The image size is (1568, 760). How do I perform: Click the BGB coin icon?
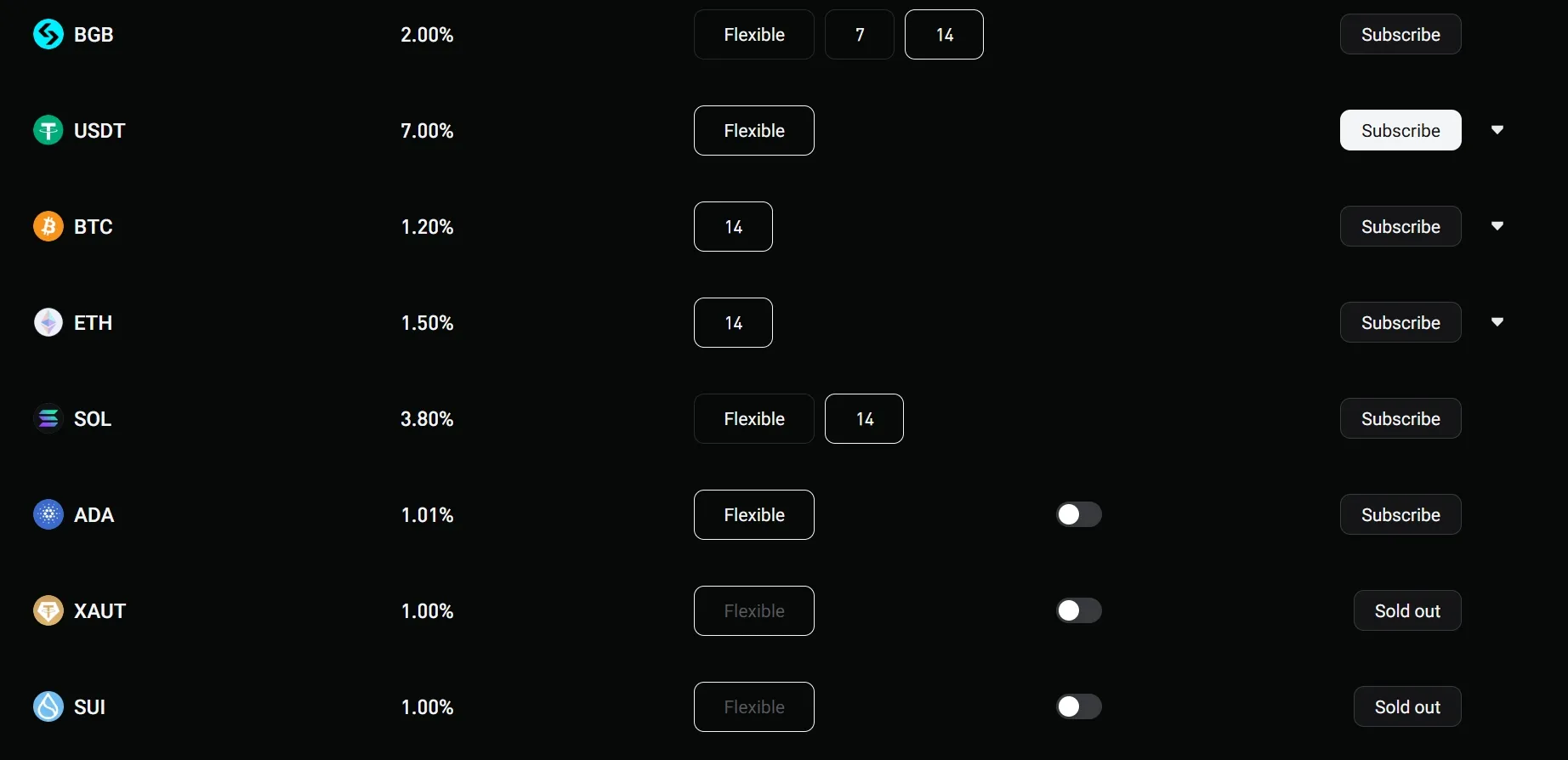click(x=48, y=35)
